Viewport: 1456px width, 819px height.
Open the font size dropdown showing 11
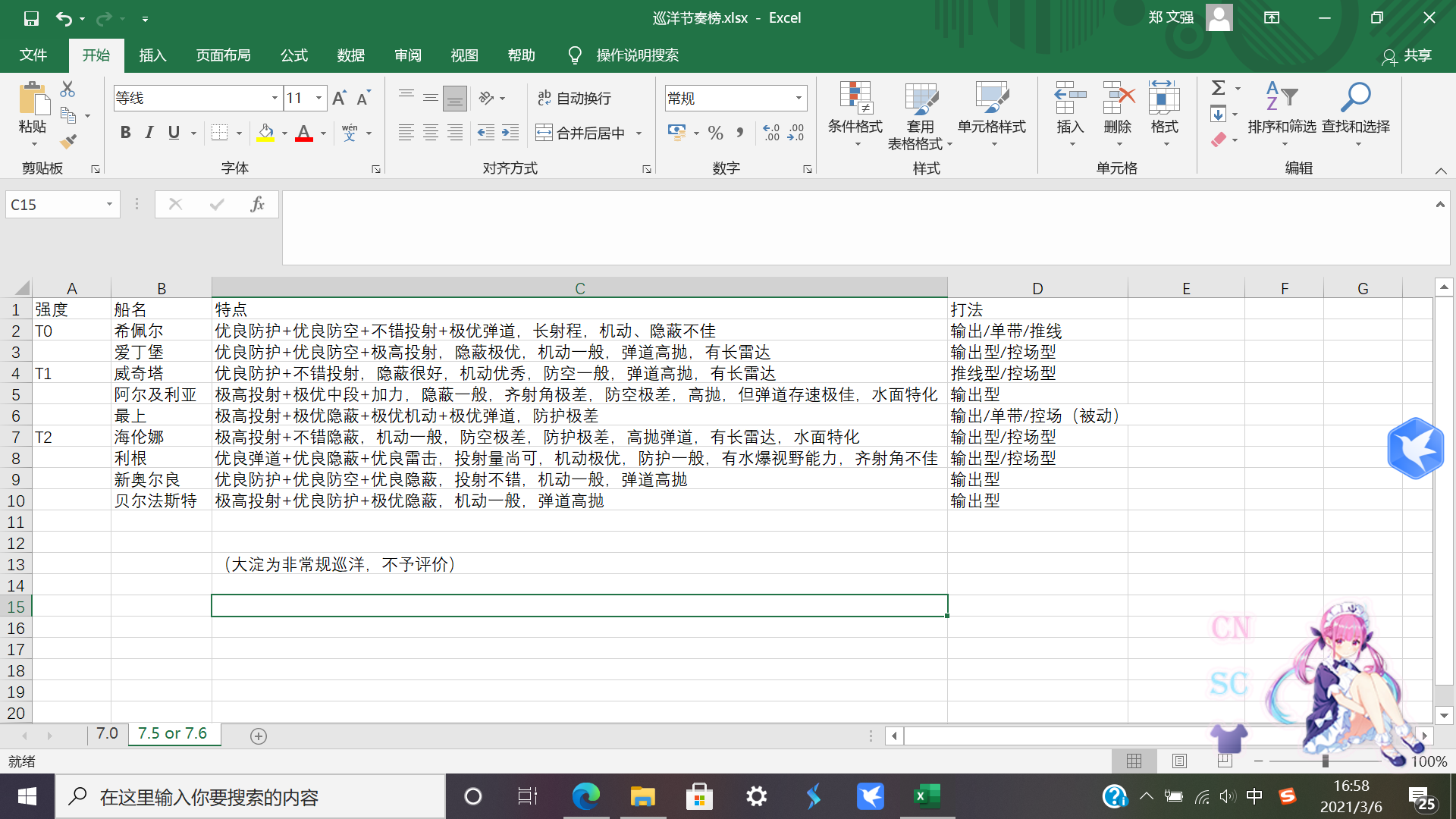[x=319, y=98]
